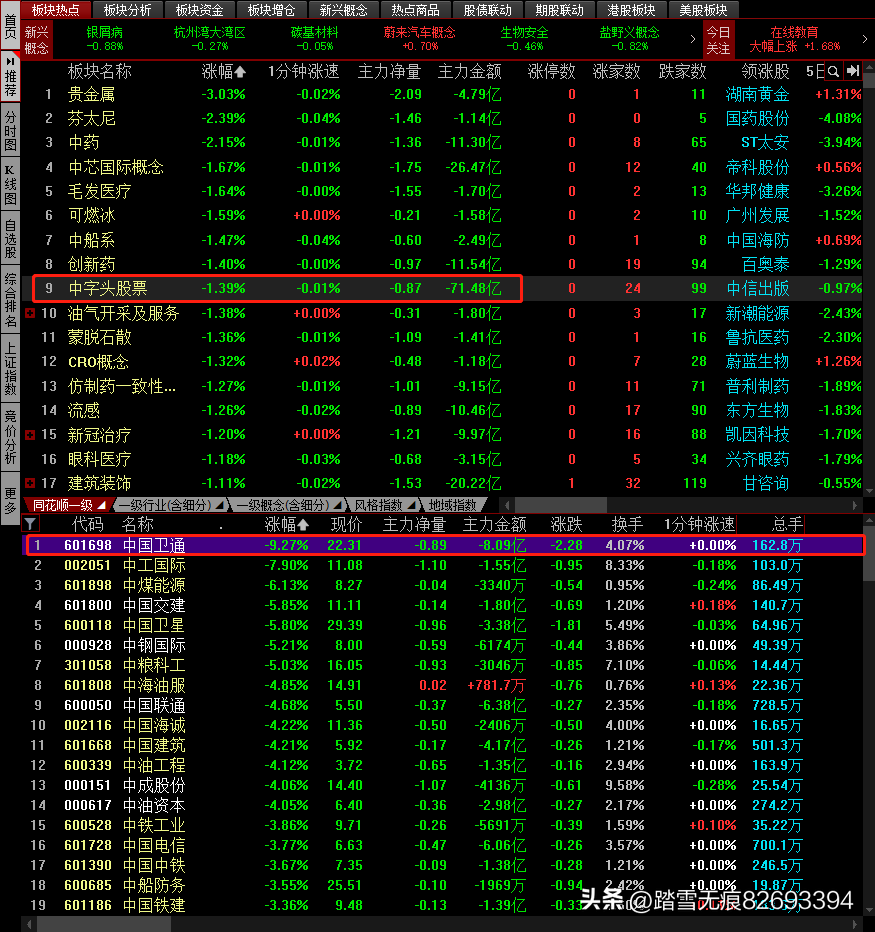The height and width of the screenshot is (932, 875).
Task: Click the jump-to-last-column arrow icon
Action: pyautogui.click(x=853, y=71)
